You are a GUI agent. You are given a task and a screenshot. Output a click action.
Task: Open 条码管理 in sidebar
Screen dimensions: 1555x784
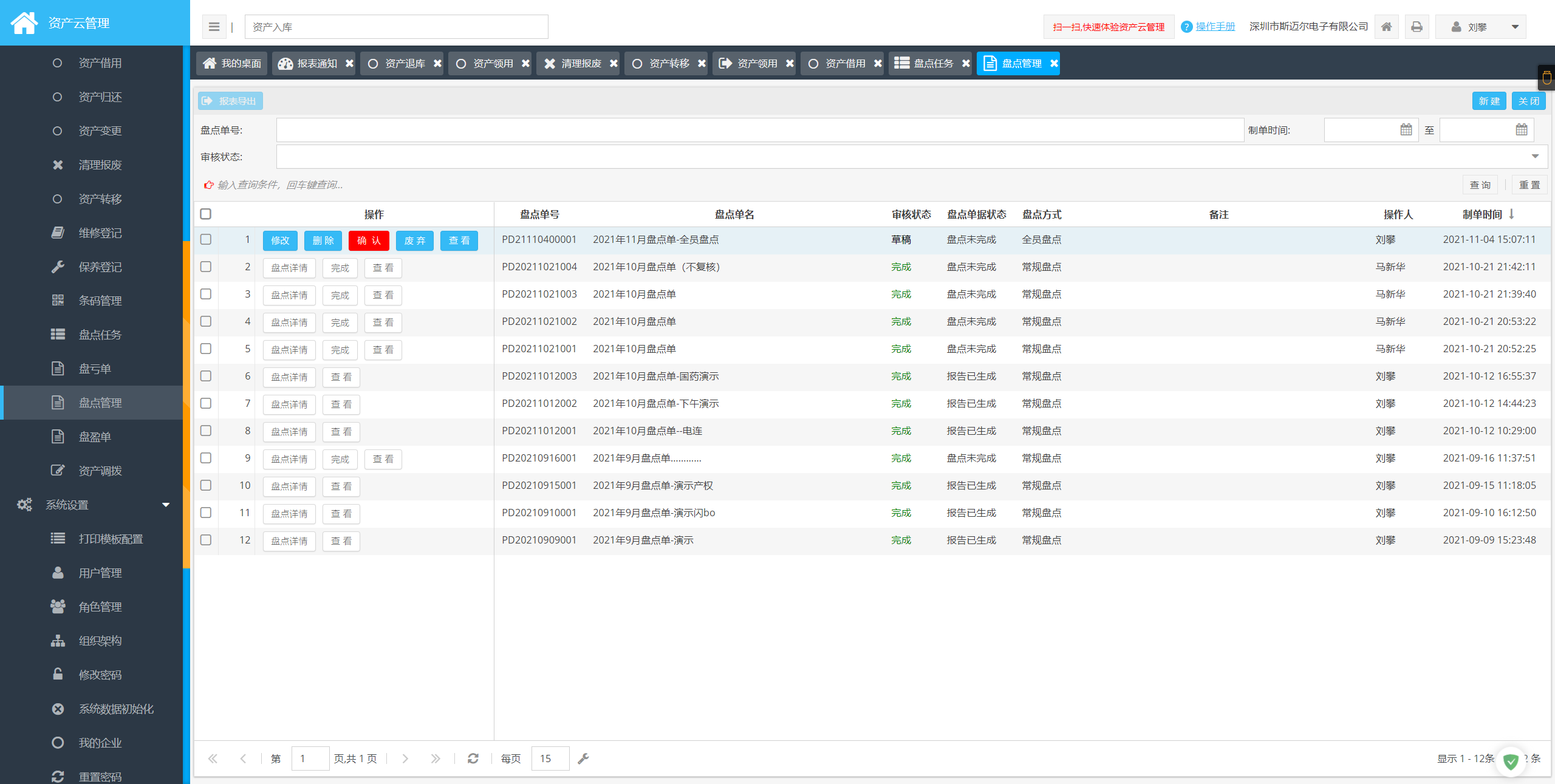pyautogui.click(x=91, y=301)
